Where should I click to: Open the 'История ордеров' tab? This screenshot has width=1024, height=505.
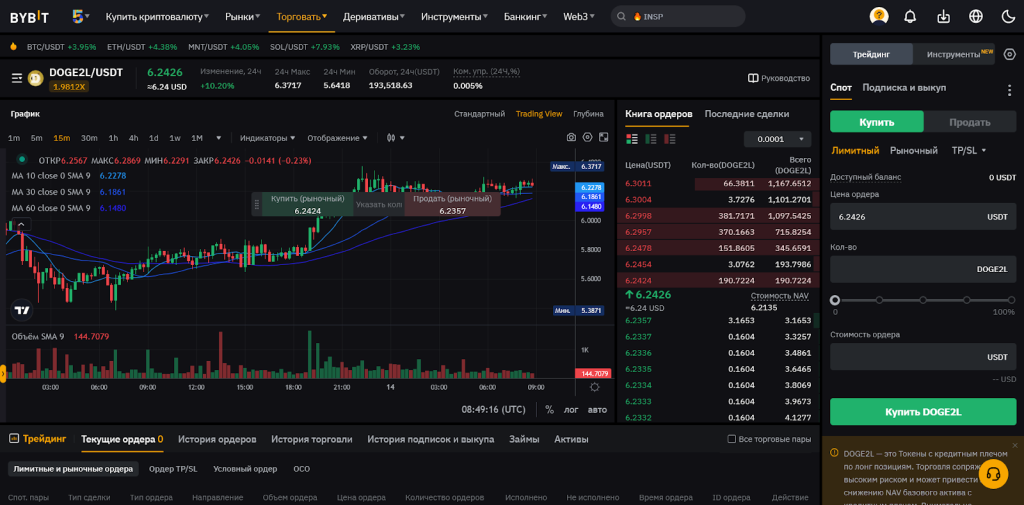click(x=217, y=439)
